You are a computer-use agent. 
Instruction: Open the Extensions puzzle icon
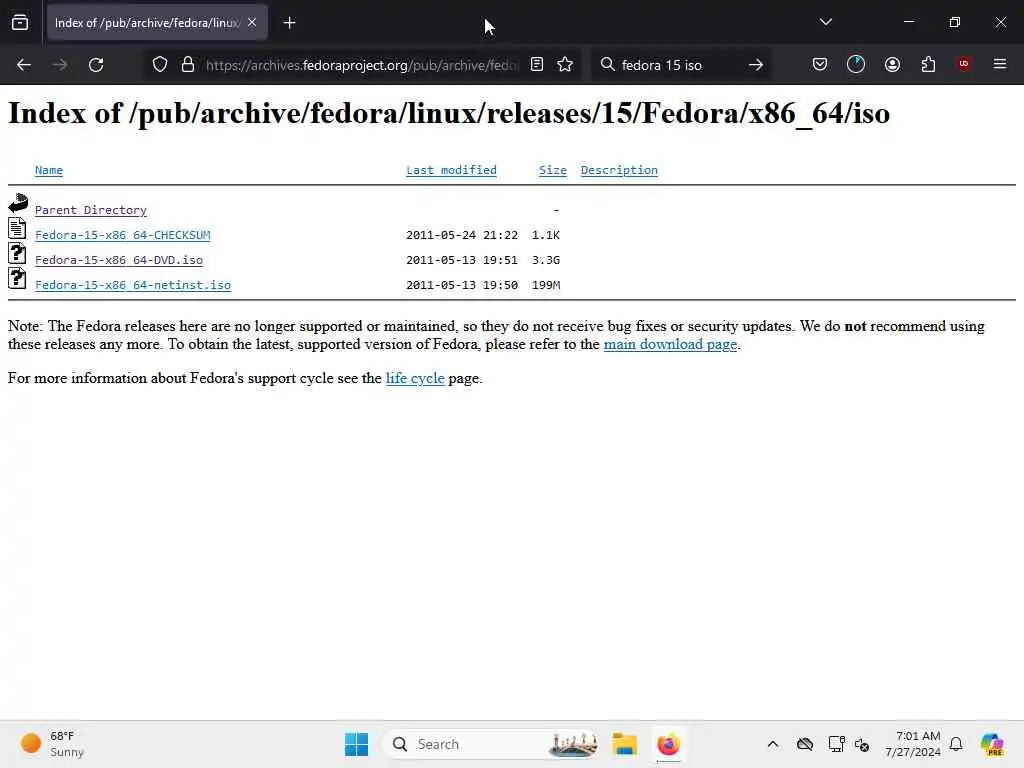click(x=928, y=65)
